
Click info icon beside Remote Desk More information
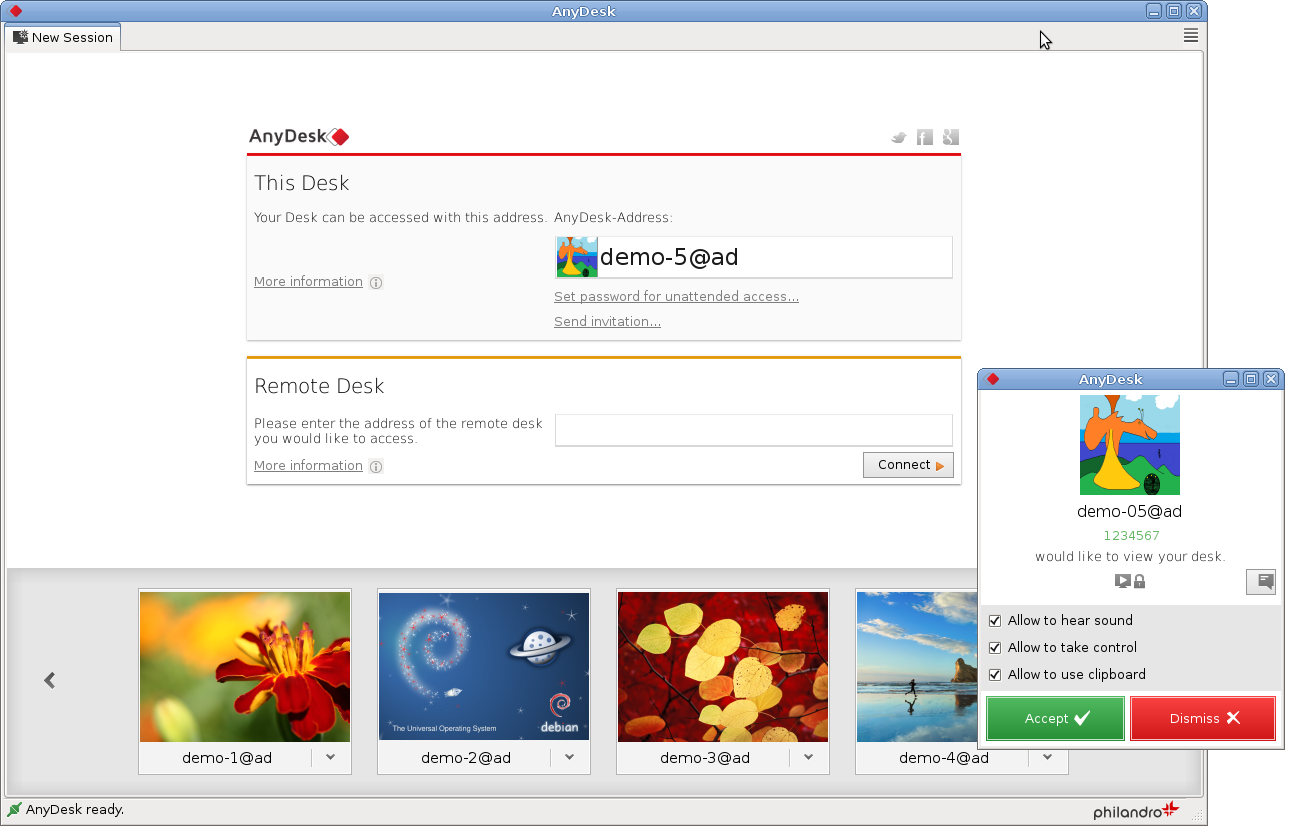pos(376,467)
